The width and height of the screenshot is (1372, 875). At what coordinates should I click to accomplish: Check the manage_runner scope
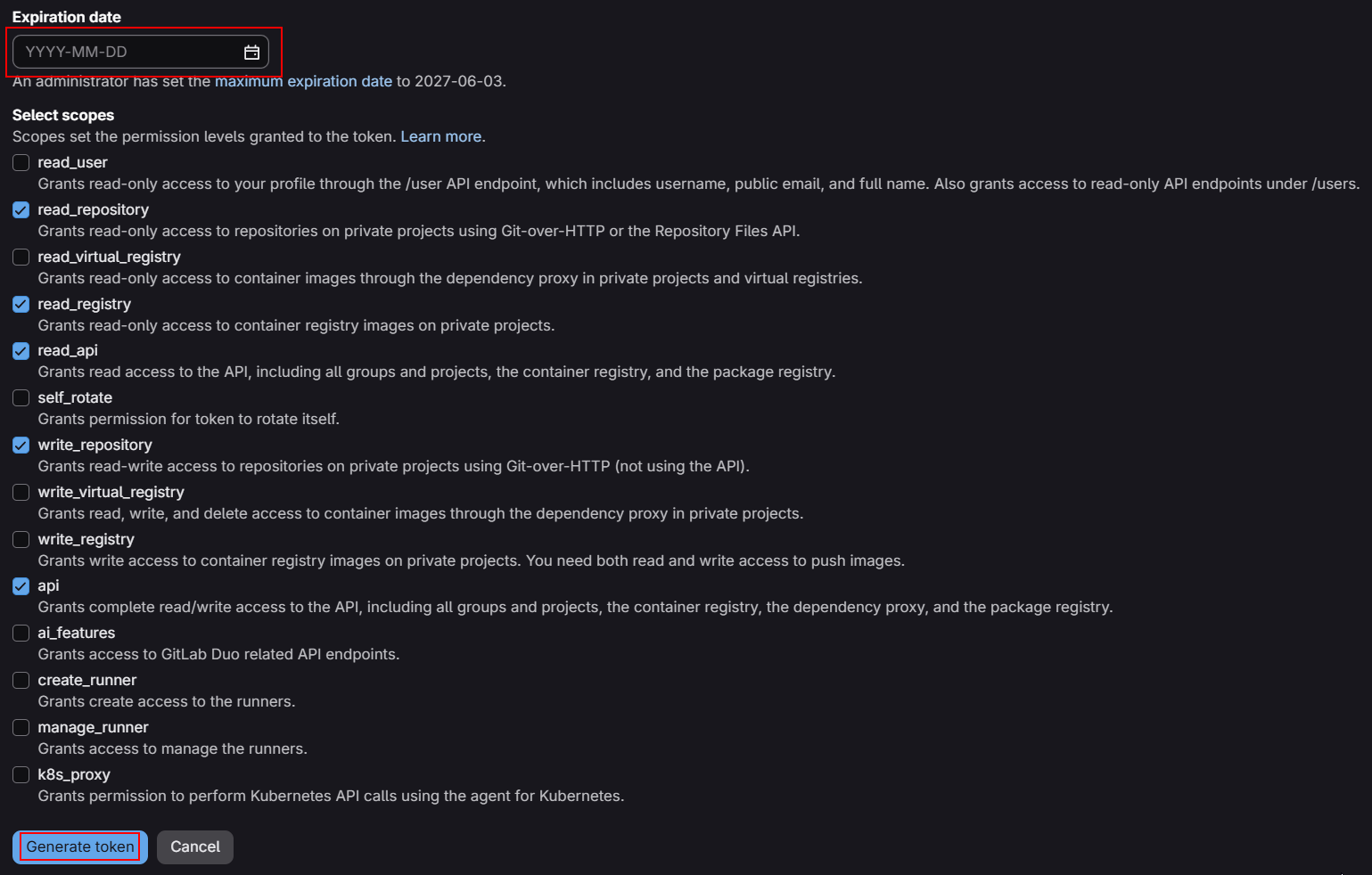[x=21, y=728]
